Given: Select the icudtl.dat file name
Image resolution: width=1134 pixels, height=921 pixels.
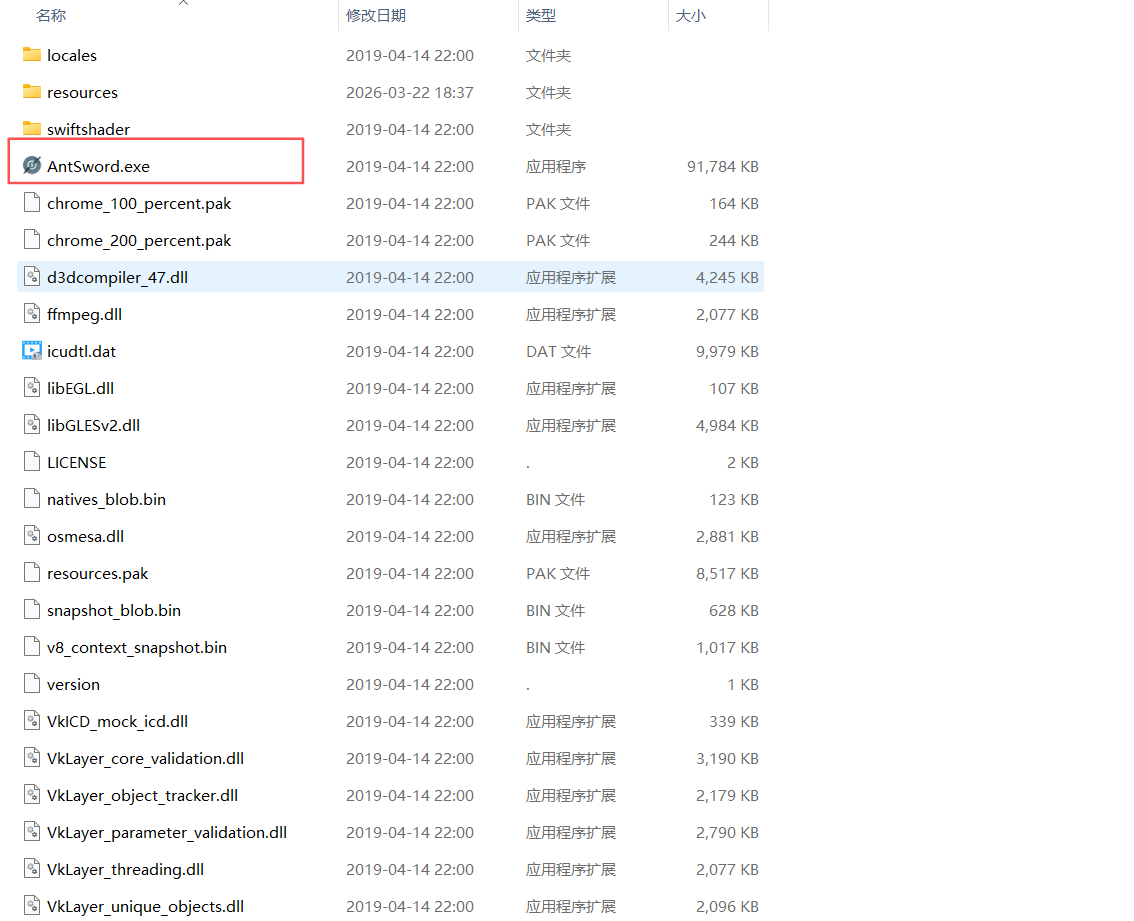Looking at the screenshot, I should 81,352.
